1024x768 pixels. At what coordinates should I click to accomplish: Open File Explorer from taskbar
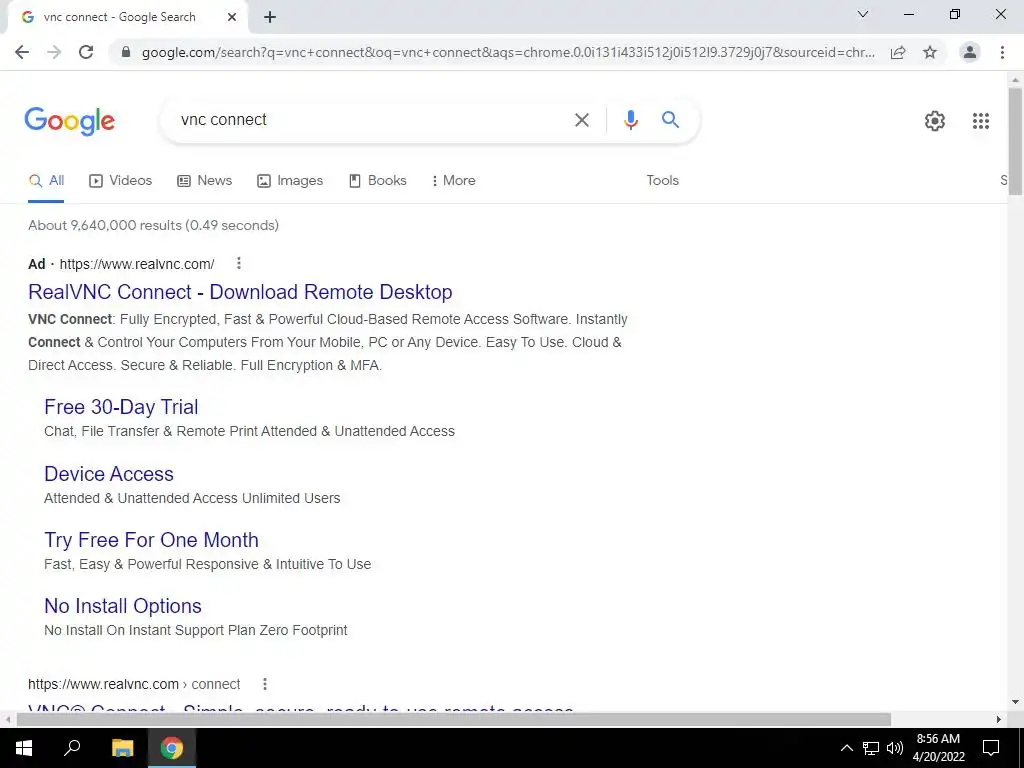tap(122, 748)
